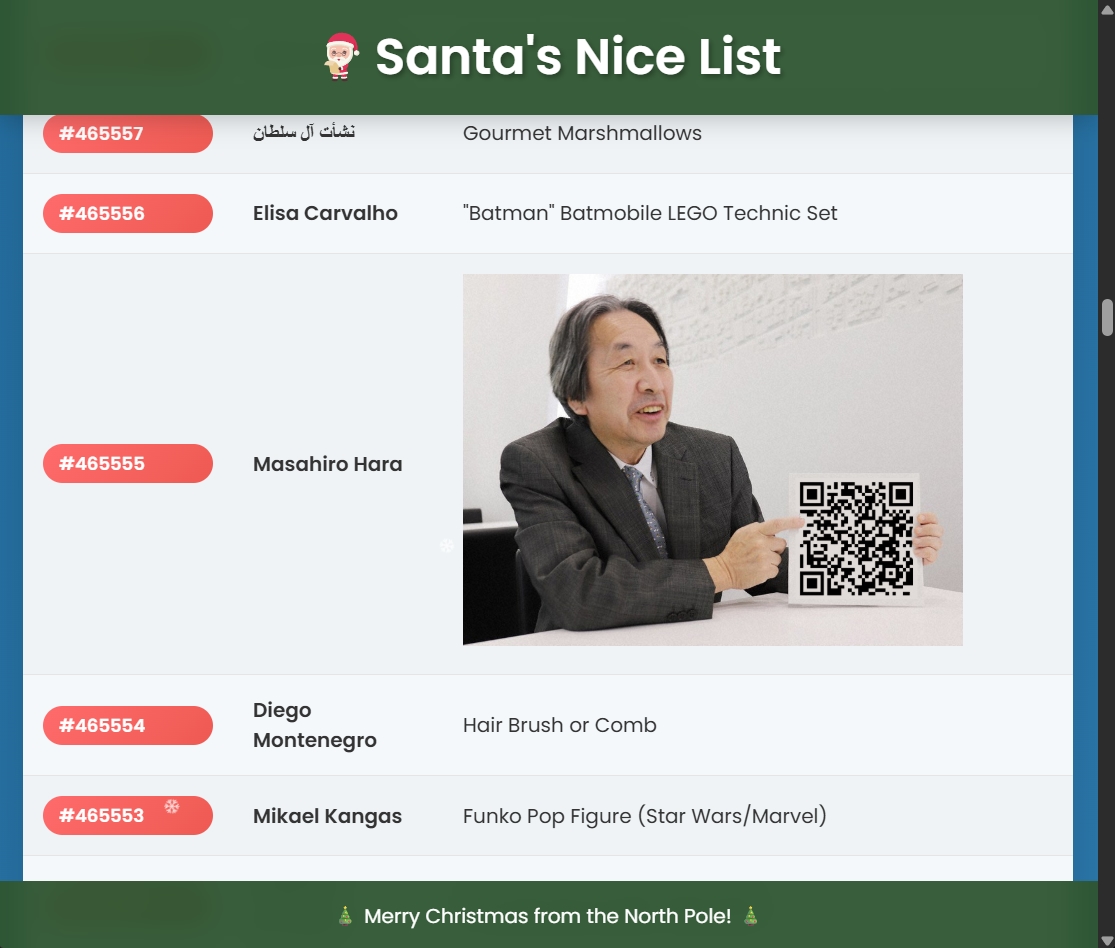The height and width of the screenshot is (948, 1115).
Task: Click the Gourmet Marshmallows gift entry
Action: [x=582, y=134]
